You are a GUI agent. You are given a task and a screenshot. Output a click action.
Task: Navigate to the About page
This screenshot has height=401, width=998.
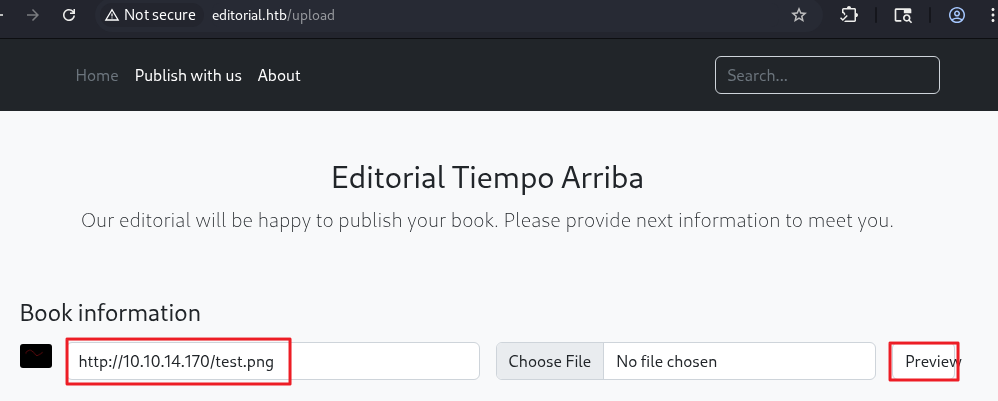click(x=279, y=75)
